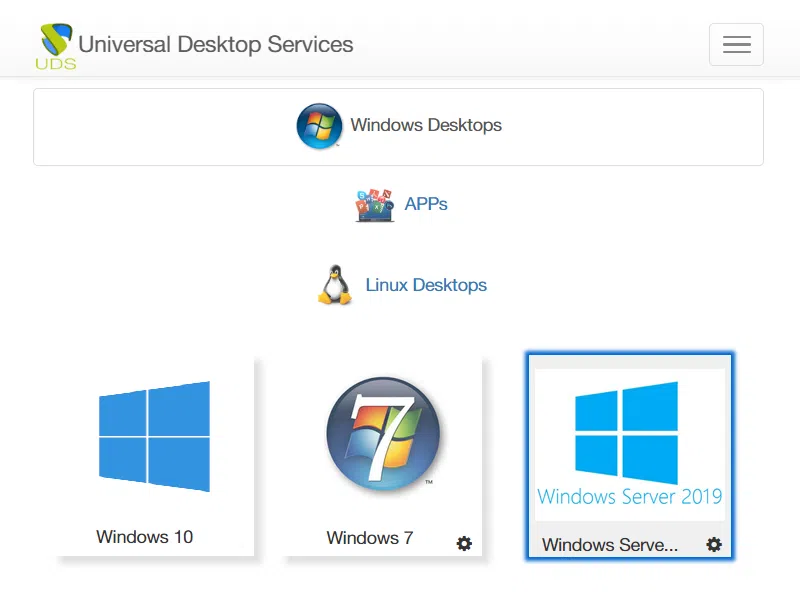Open the hamburger navigation menu

tap(736, 44)
